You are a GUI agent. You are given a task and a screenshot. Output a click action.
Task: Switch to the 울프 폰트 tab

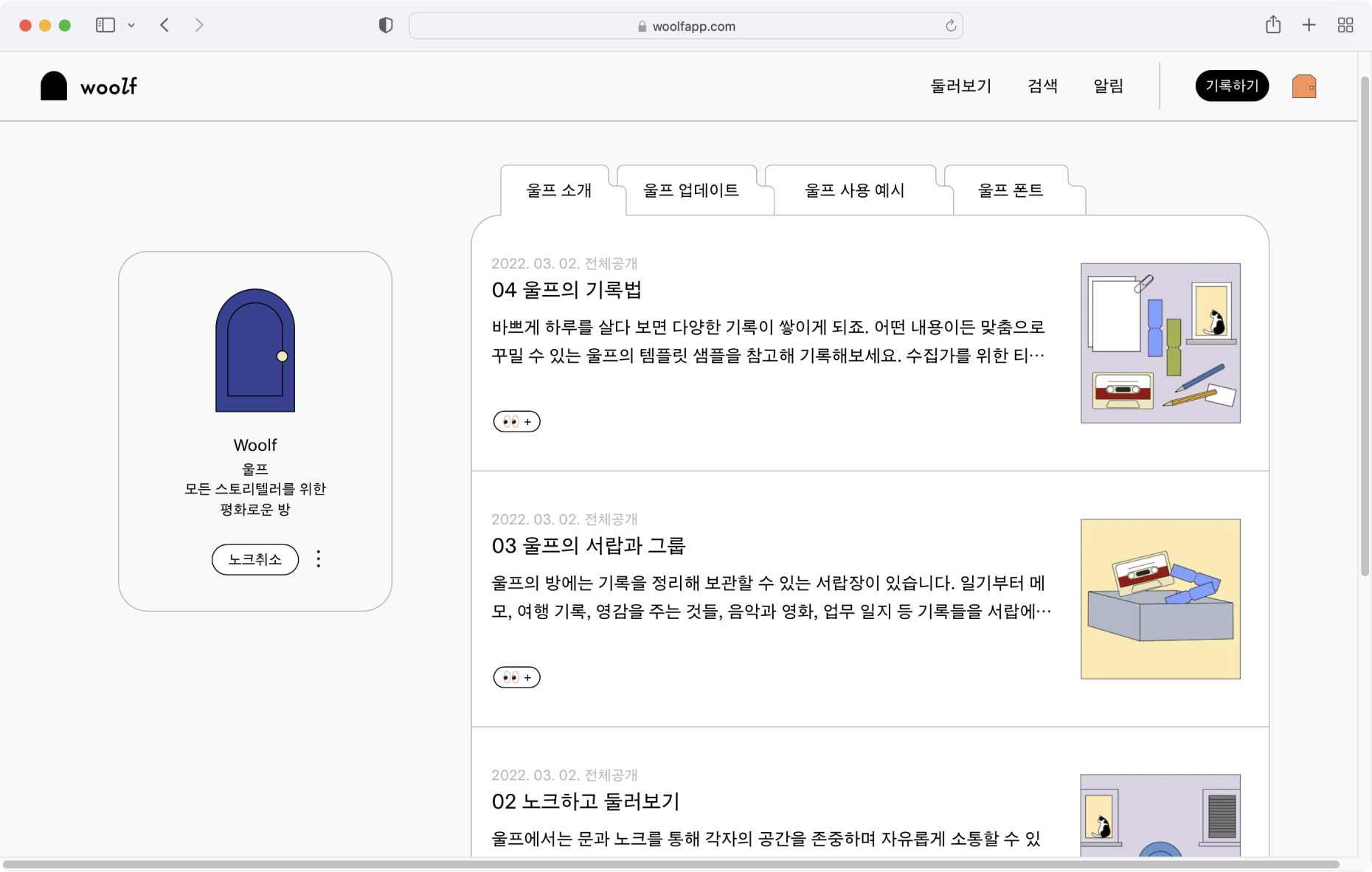coord(1010,190)
